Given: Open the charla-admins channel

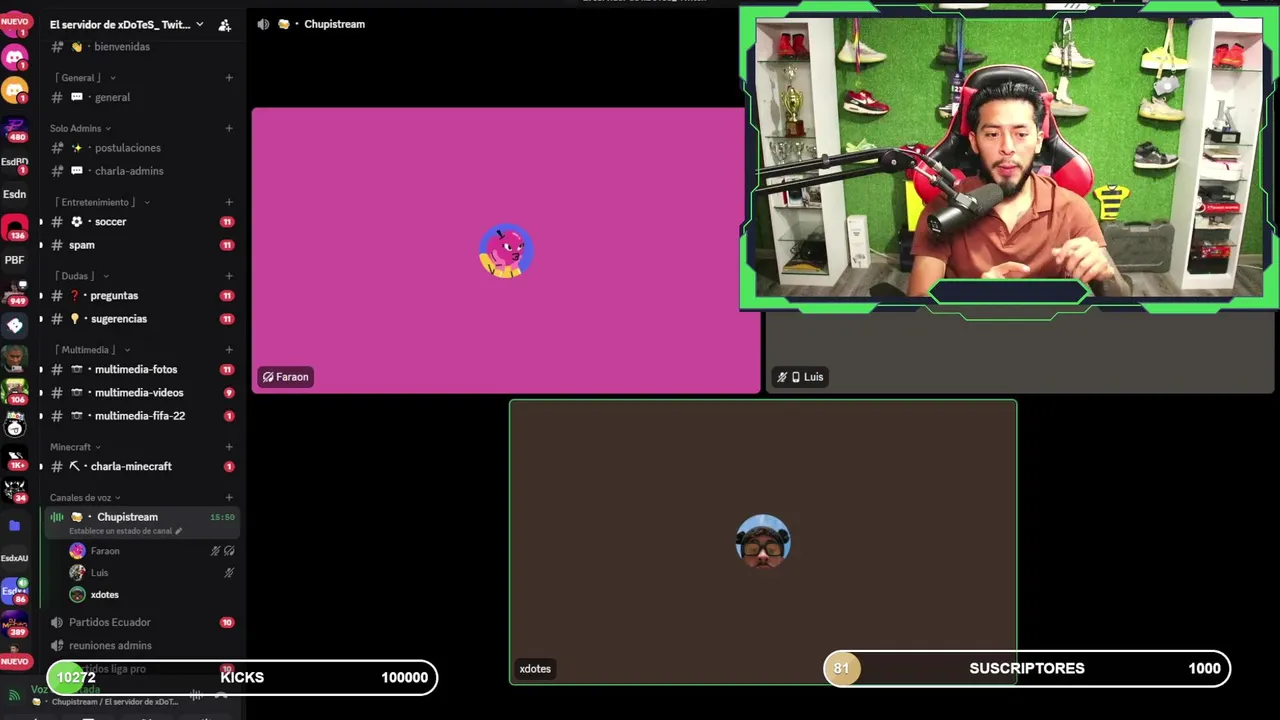Looking at the screenshot, I should tap(140, 171).
